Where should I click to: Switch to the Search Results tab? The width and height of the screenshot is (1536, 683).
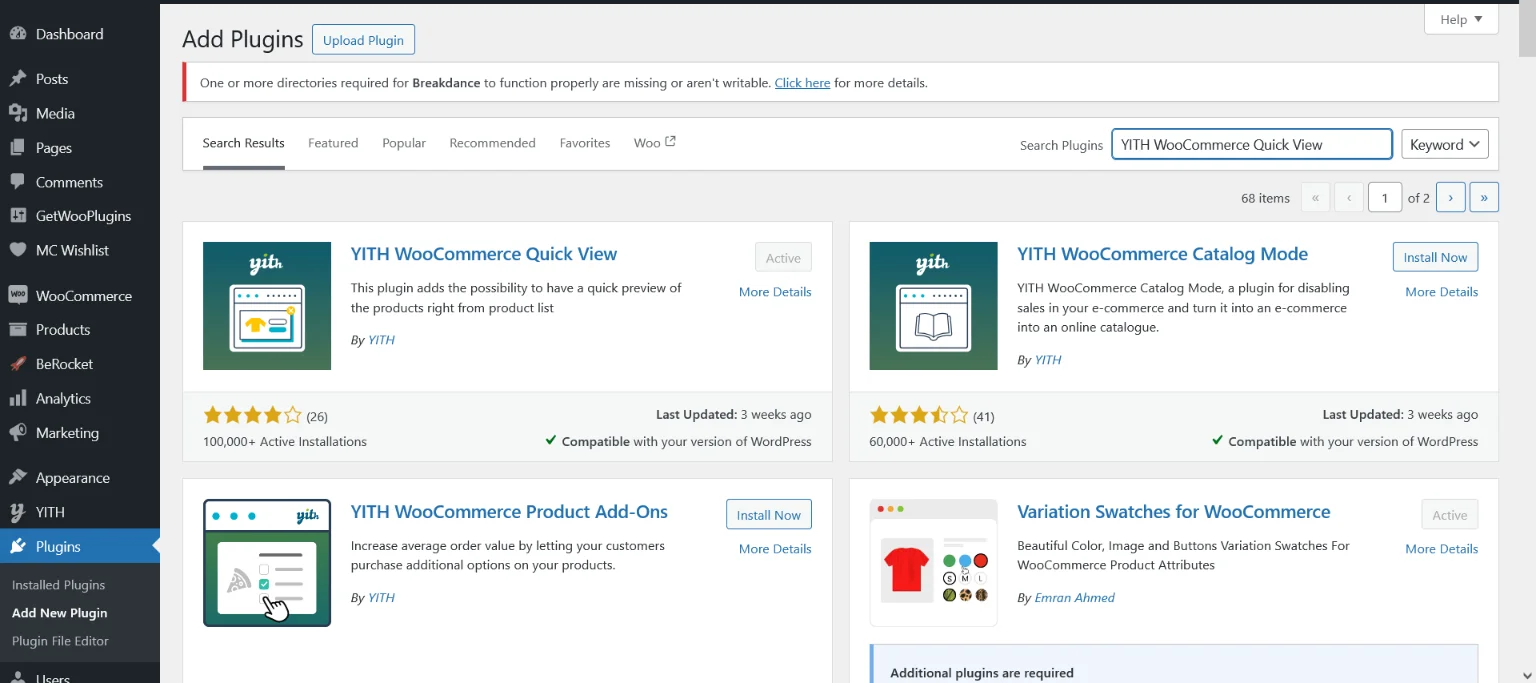(x=244, y=143)
